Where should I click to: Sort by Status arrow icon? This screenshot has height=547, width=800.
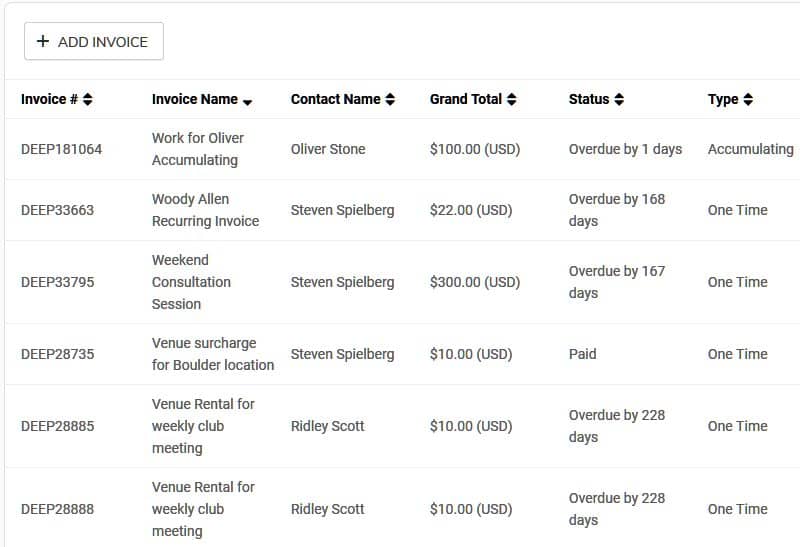pyautogui.click(x=619, y=100)
